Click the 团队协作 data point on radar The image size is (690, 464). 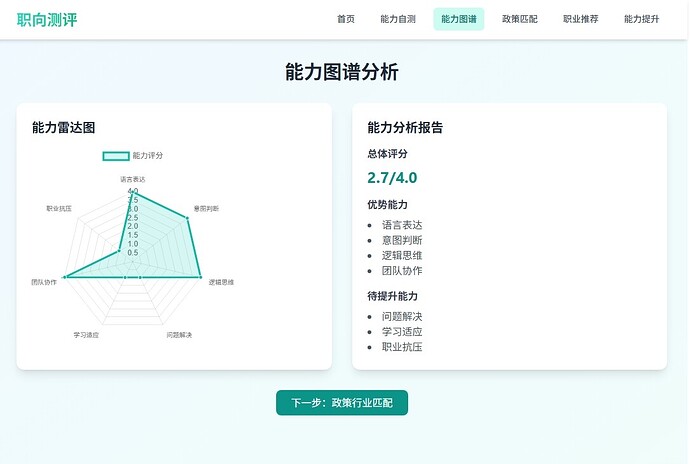click(65, 277)
